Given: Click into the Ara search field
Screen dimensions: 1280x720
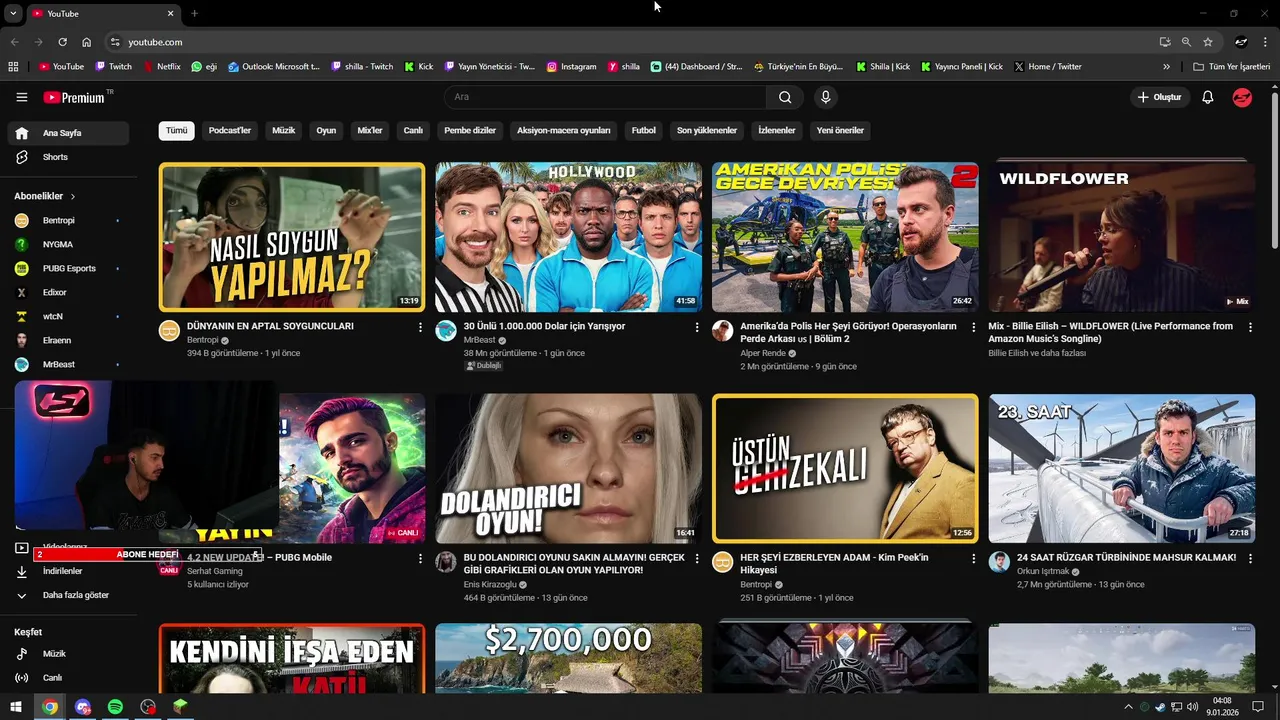Looking at the screenshot, I should tap(605, 97).
